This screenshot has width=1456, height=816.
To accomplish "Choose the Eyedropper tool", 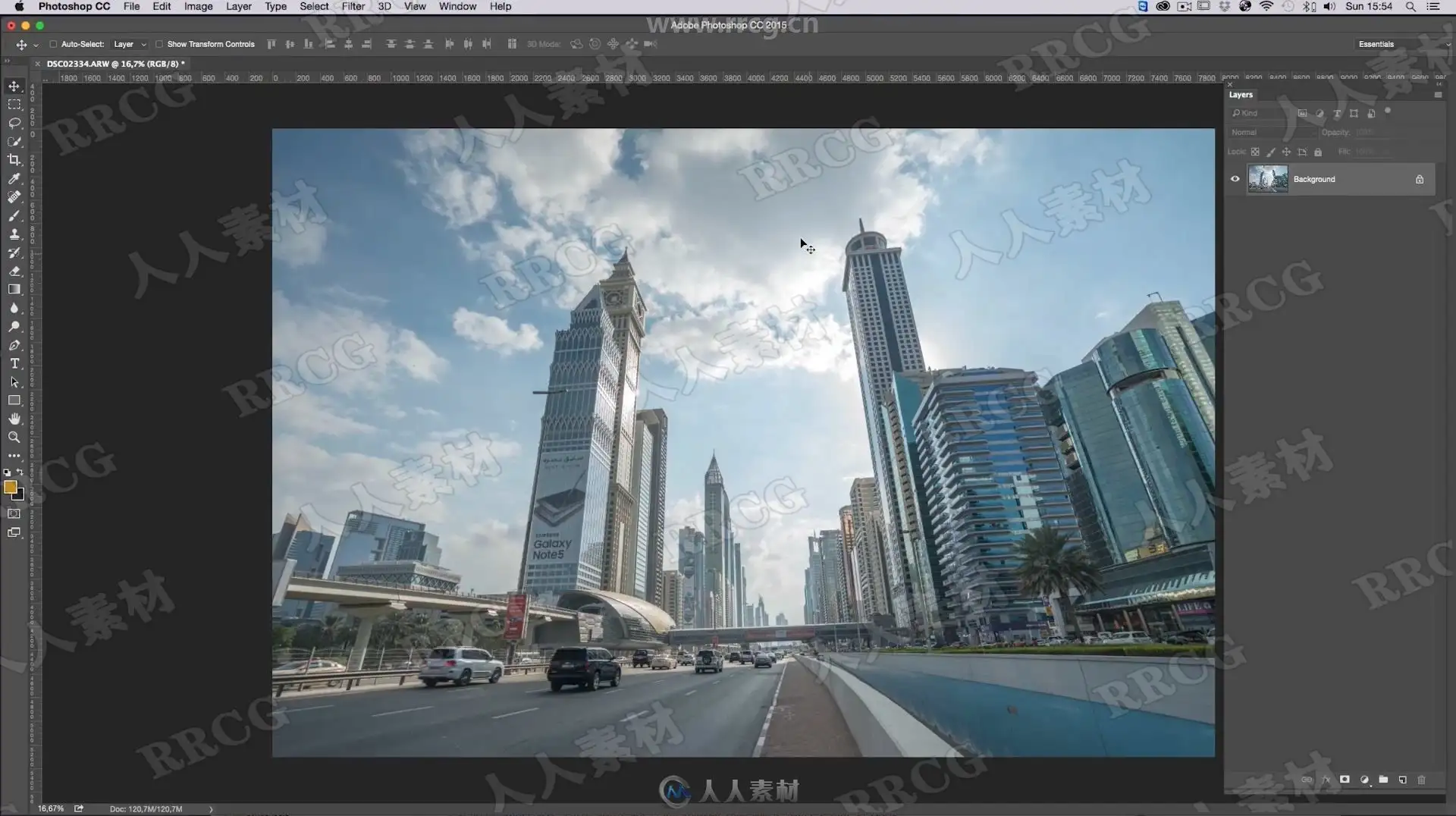I will point(14,179).
